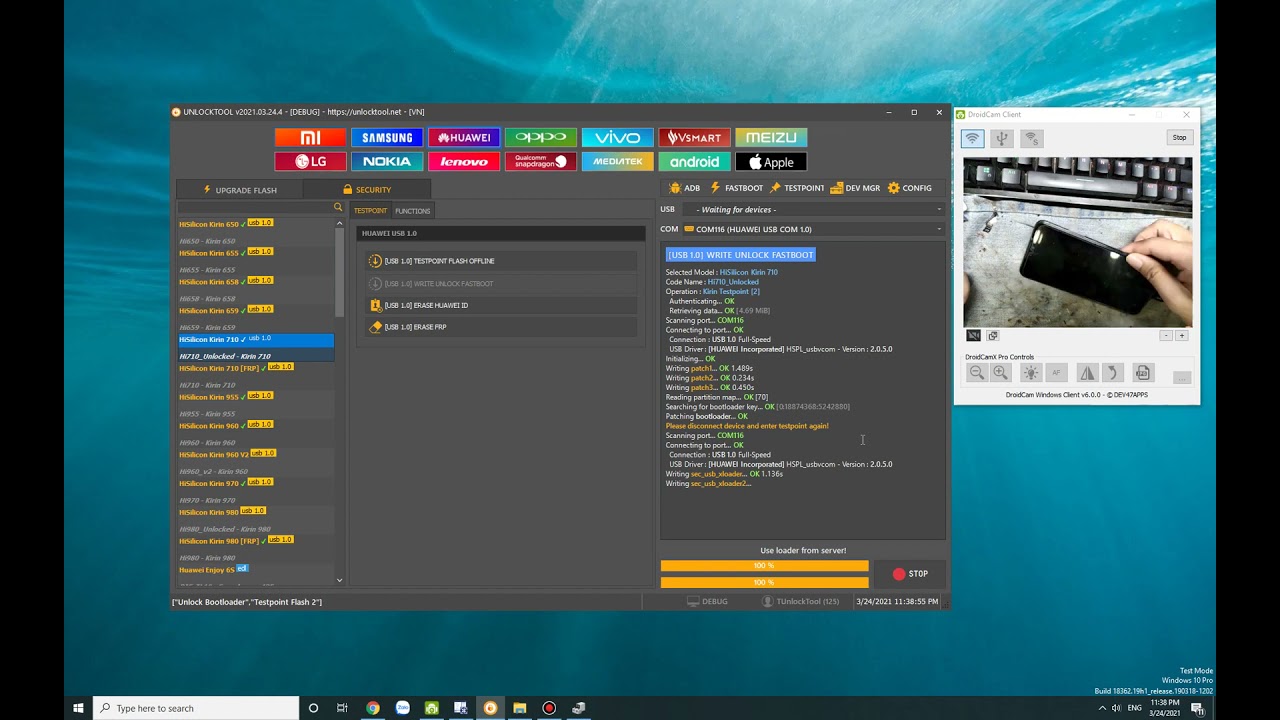Toggle DroidCam video preview off
Viewport: 1280px width, 720px height.
(x=973, y=336)
